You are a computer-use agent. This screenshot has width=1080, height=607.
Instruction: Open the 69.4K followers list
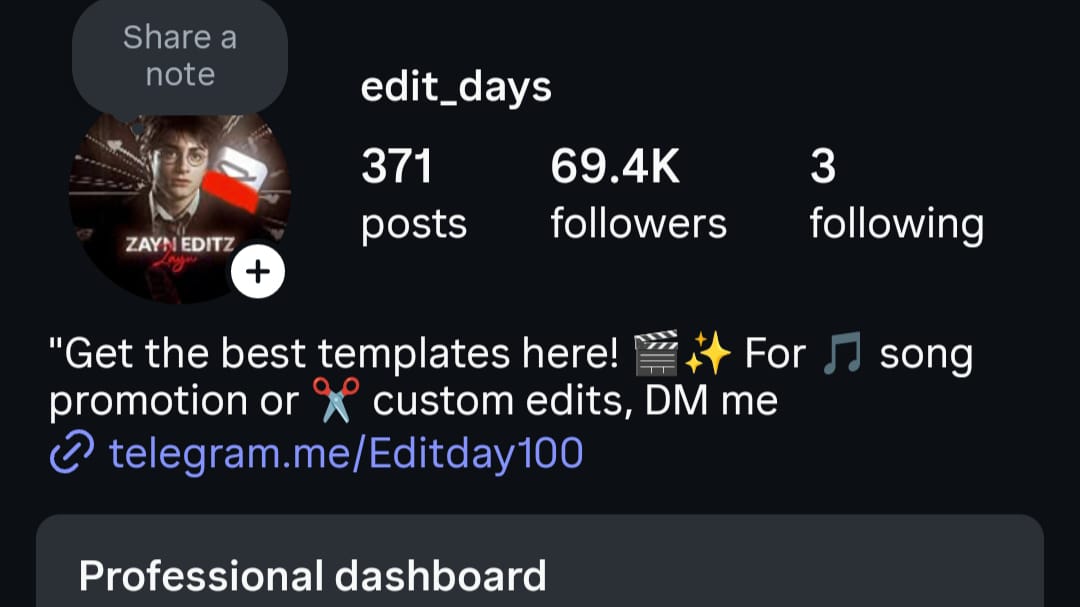638,194
